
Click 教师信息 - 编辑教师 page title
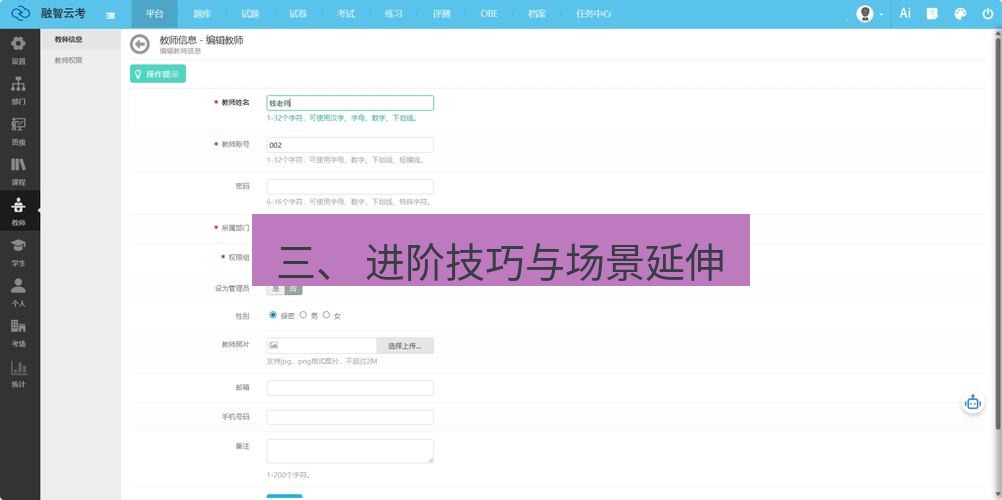point(201,40)
